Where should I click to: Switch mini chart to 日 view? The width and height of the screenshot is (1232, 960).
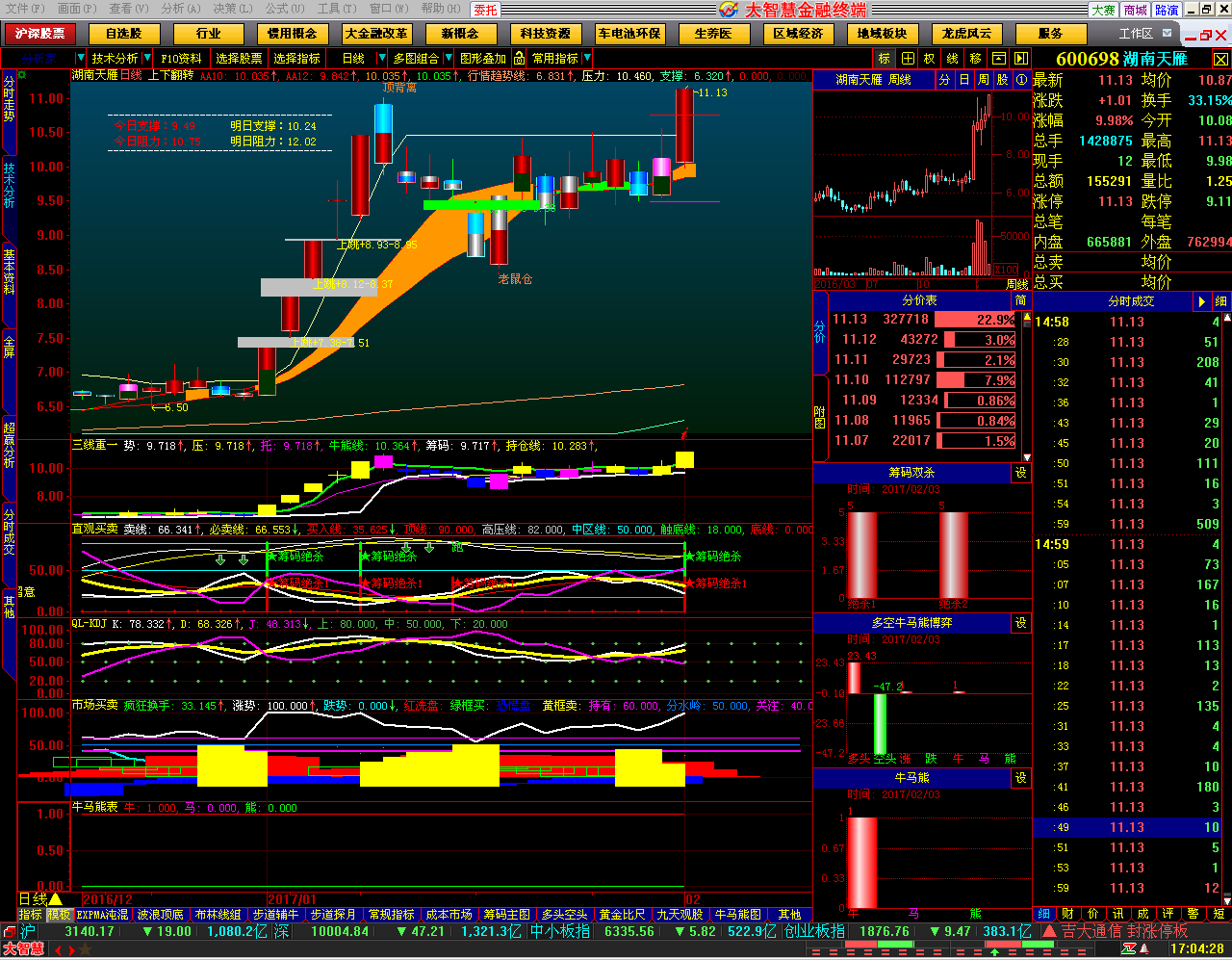963,80
